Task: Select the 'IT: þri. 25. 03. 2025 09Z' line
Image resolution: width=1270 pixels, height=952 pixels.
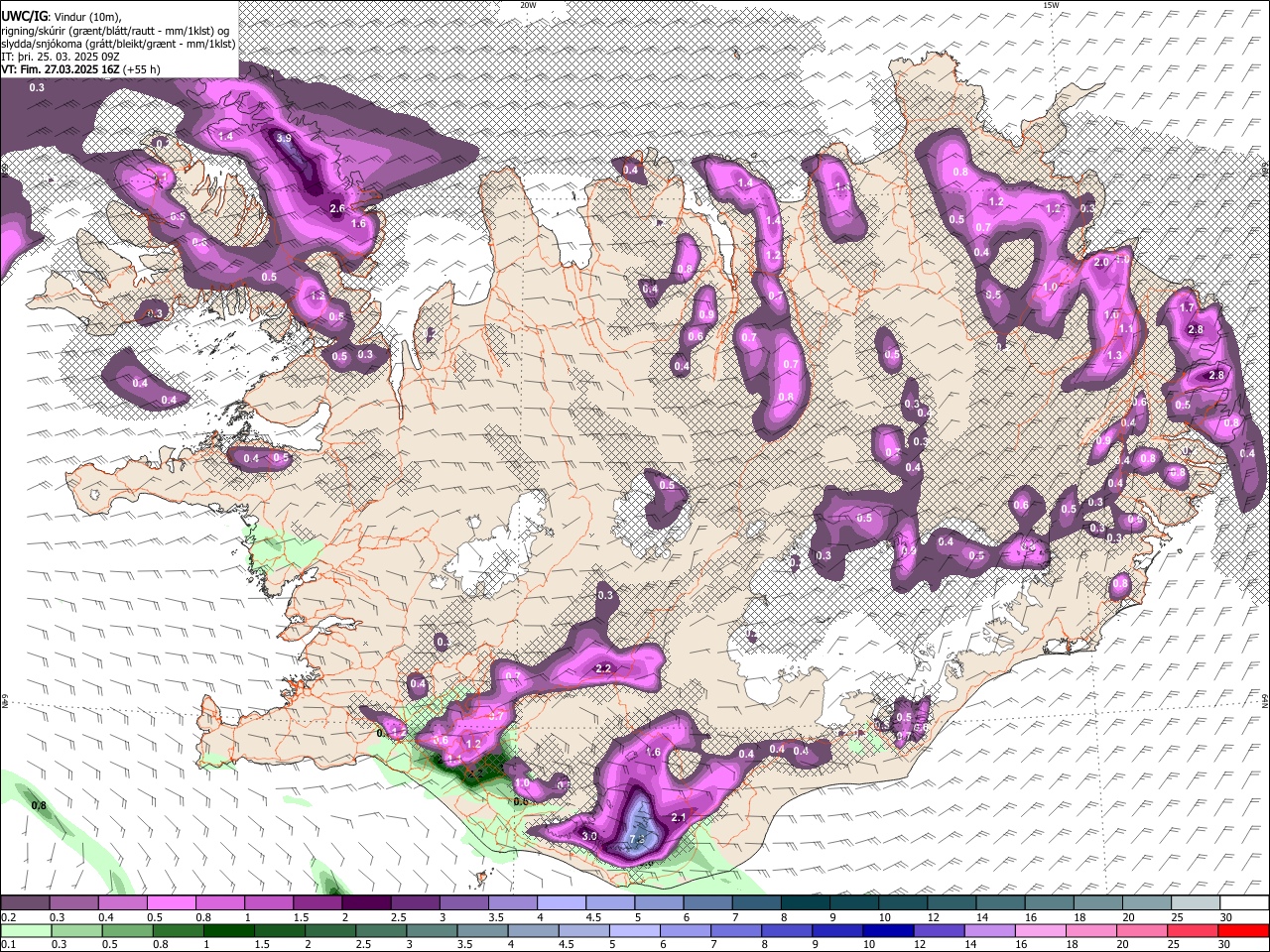Action: tap(61, 57)
